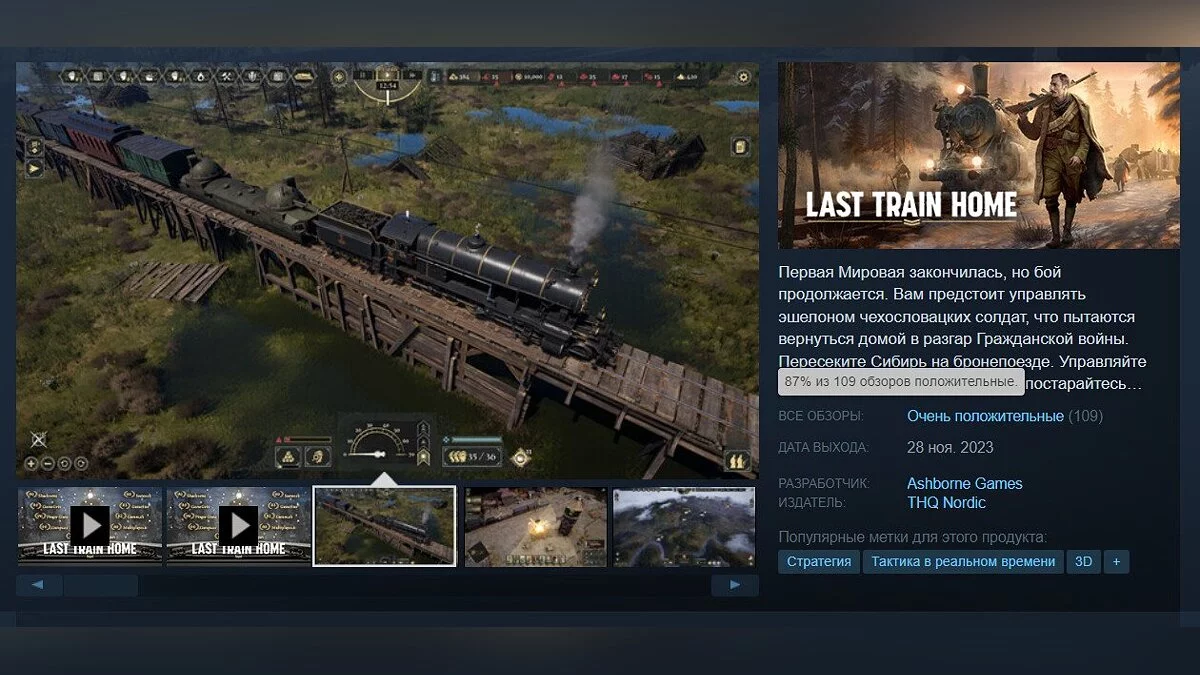
Task: Click the description text starting Первая Мировая закончилась
Action: coord(963,327)
